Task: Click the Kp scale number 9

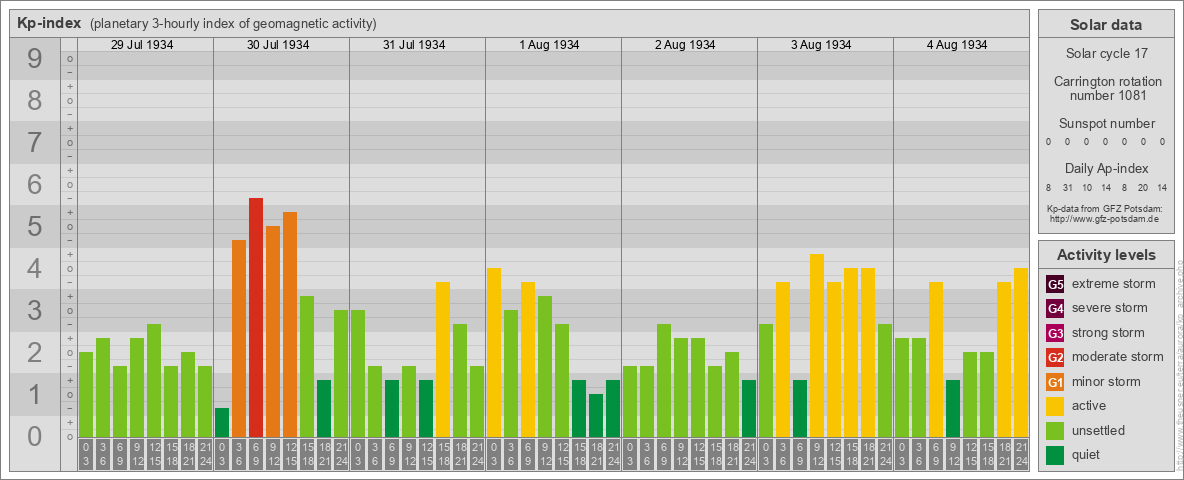Action: [35, 59]
